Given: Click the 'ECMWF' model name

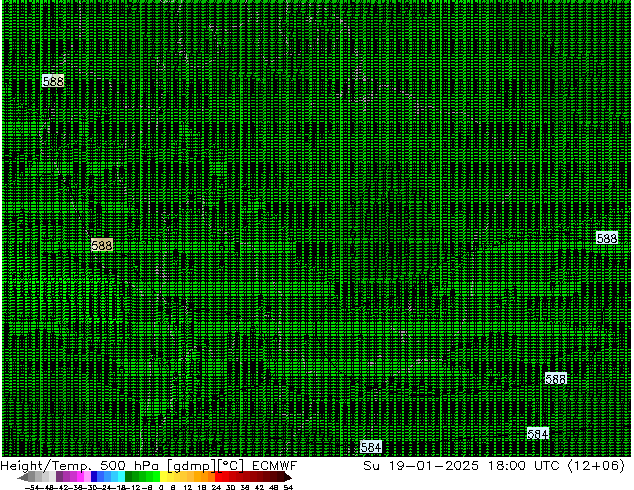Looking at the screenshot, I should pyautogui.click(x=275, y=466).
